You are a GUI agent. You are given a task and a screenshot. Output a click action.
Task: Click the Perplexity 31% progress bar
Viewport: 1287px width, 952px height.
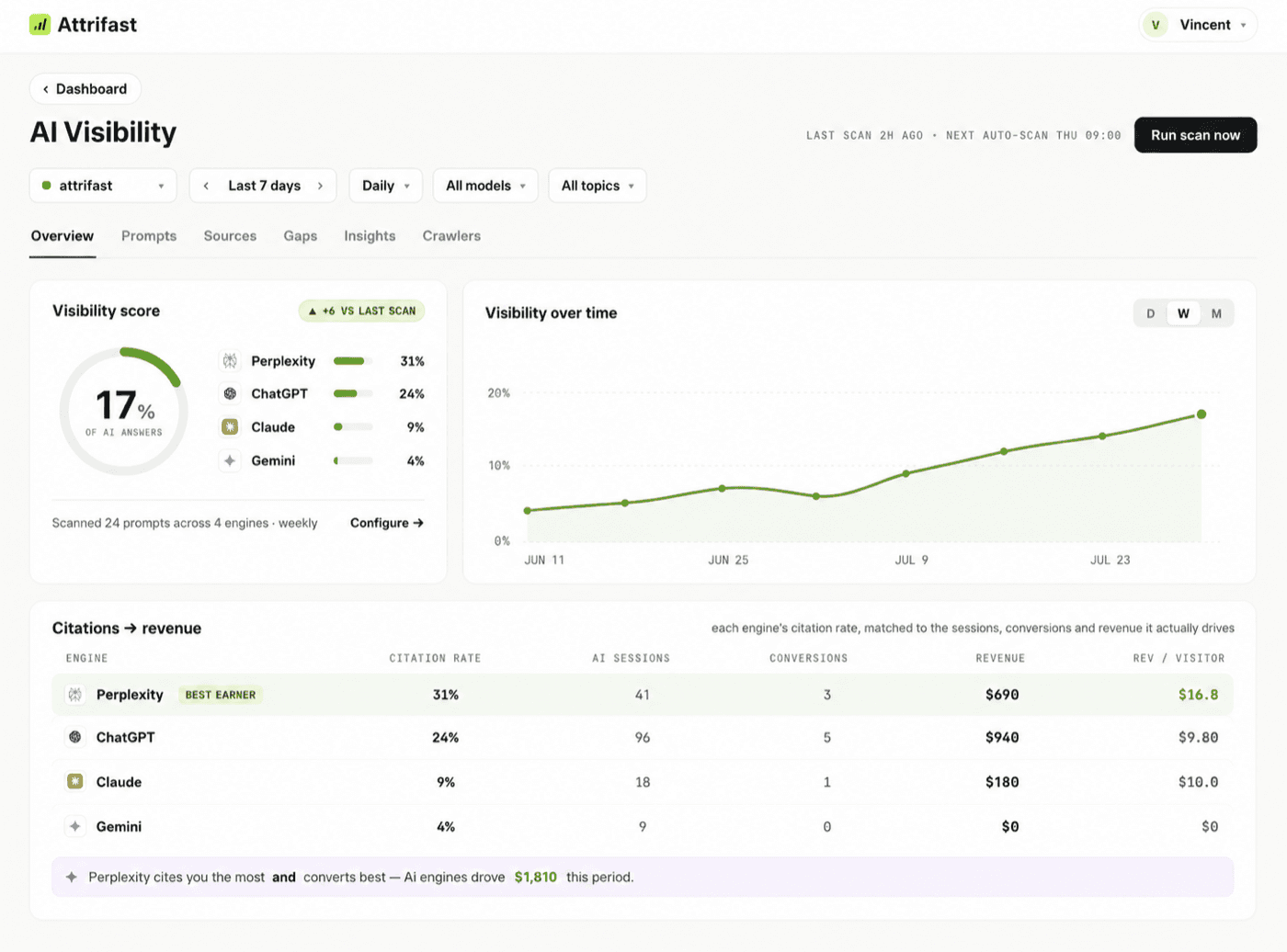tap(353, 361)
